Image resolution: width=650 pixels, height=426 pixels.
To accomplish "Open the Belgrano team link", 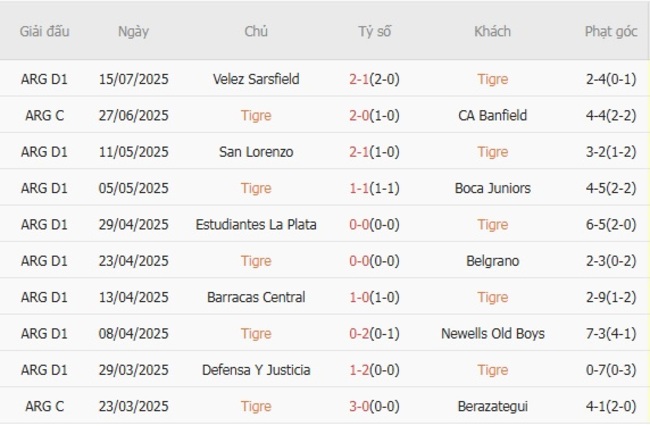I will 492,261.
